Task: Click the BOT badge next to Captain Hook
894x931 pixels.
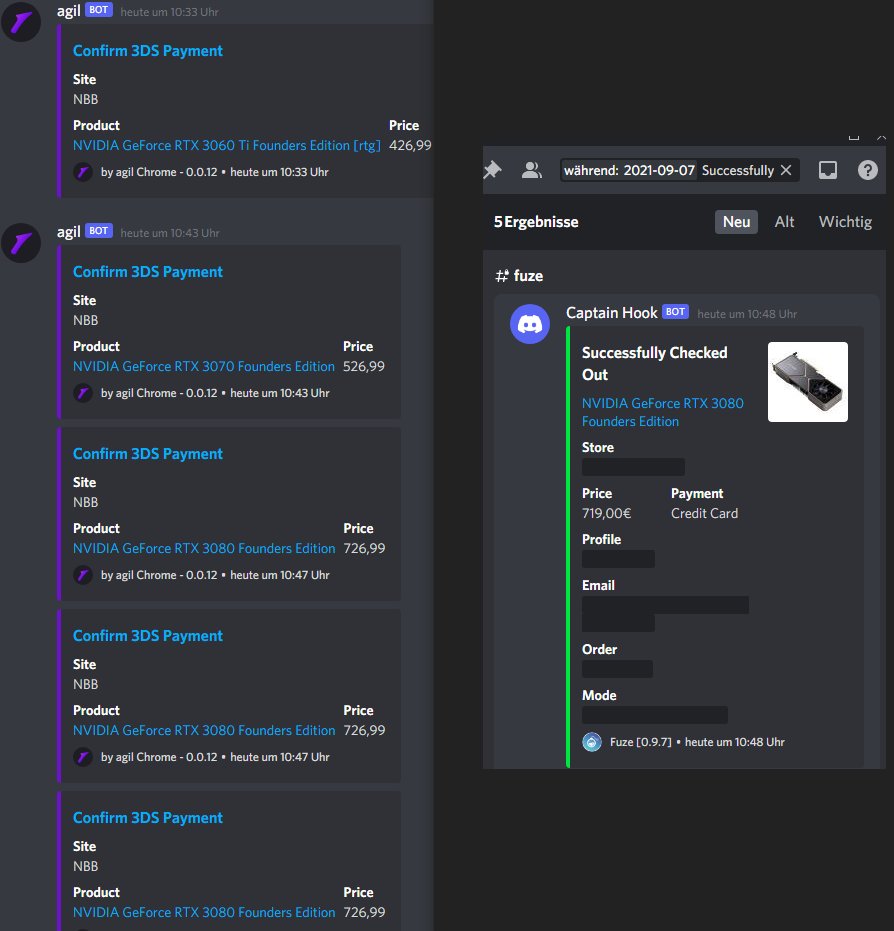Action: point(675,312)
